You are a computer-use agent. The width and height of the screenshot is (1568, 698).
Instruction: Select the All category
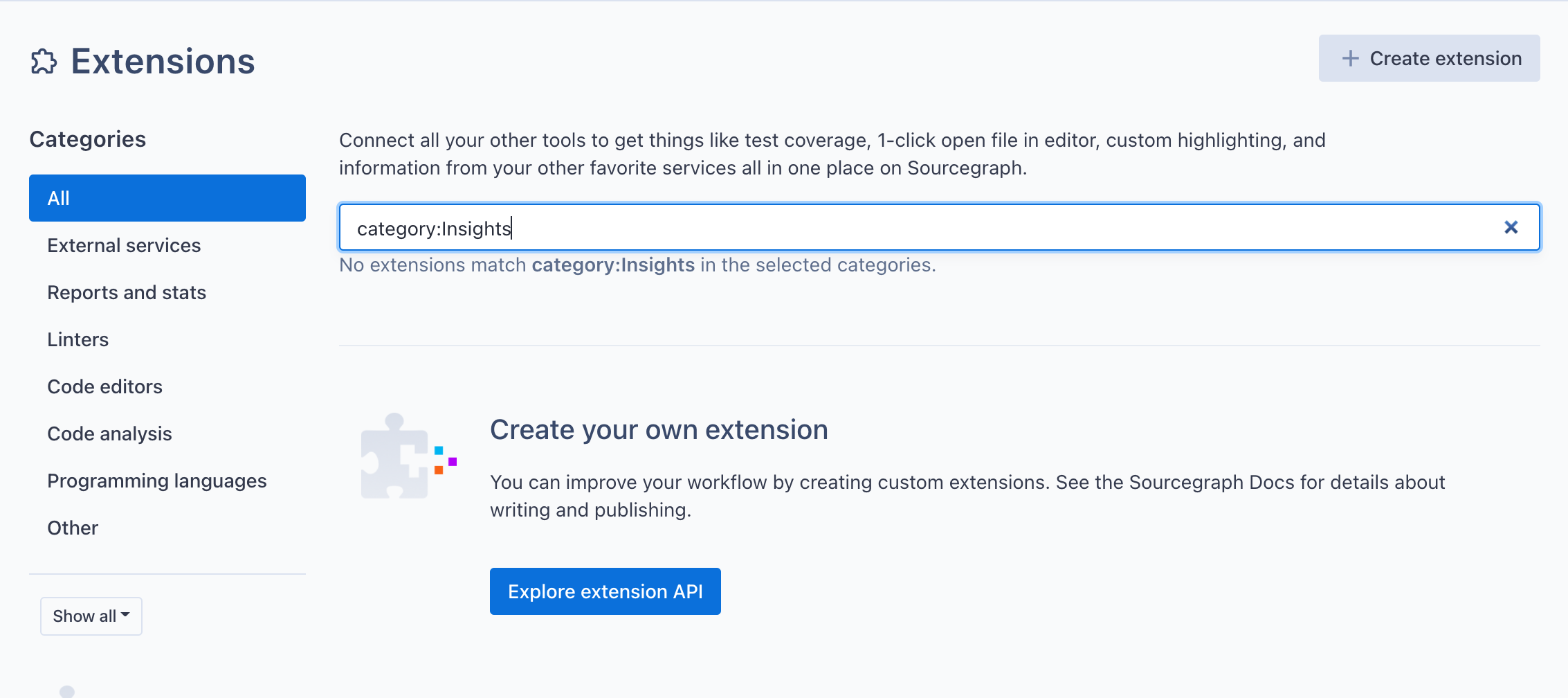(x=167, y=198)
